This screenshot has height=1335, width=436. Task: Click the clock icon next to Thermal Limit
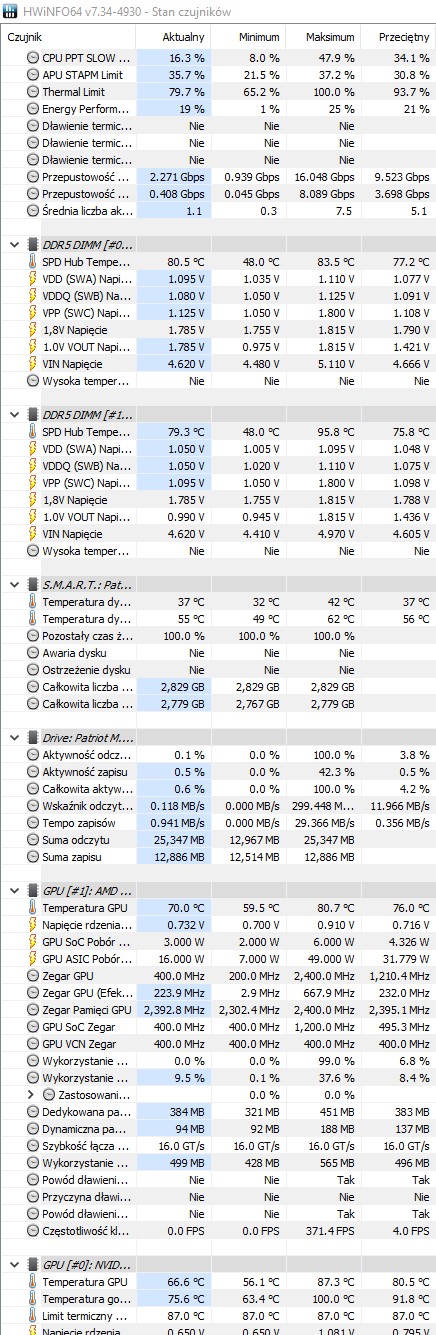32,92
